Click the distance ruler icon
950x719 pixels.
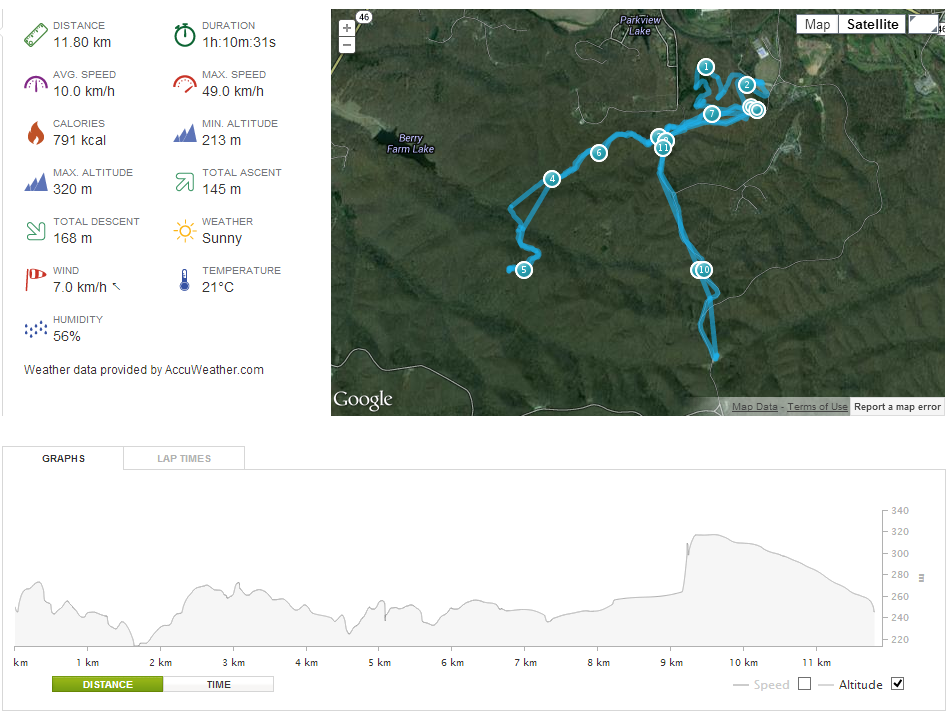pos(36,35)
